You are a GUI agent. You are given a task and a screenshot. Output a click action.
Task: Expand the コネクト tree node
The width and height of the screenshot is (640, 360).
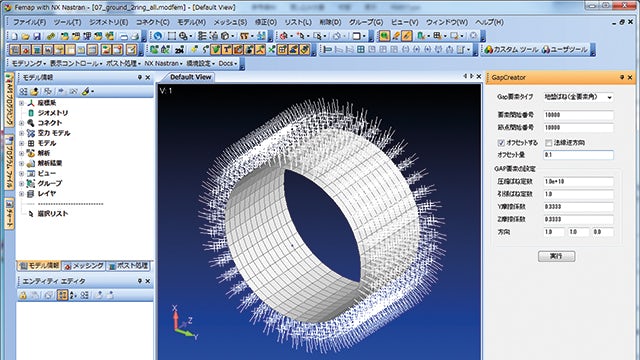[22, 123]
